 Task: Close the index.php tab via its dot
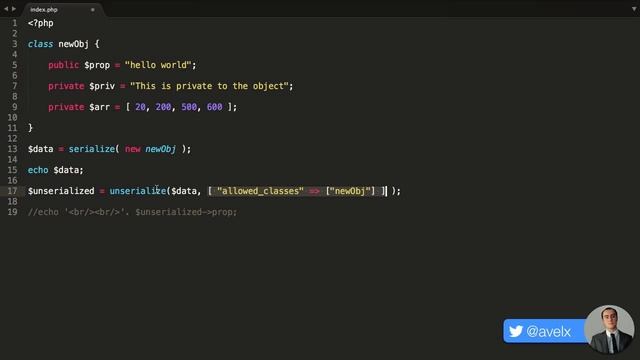pos(93,10)
